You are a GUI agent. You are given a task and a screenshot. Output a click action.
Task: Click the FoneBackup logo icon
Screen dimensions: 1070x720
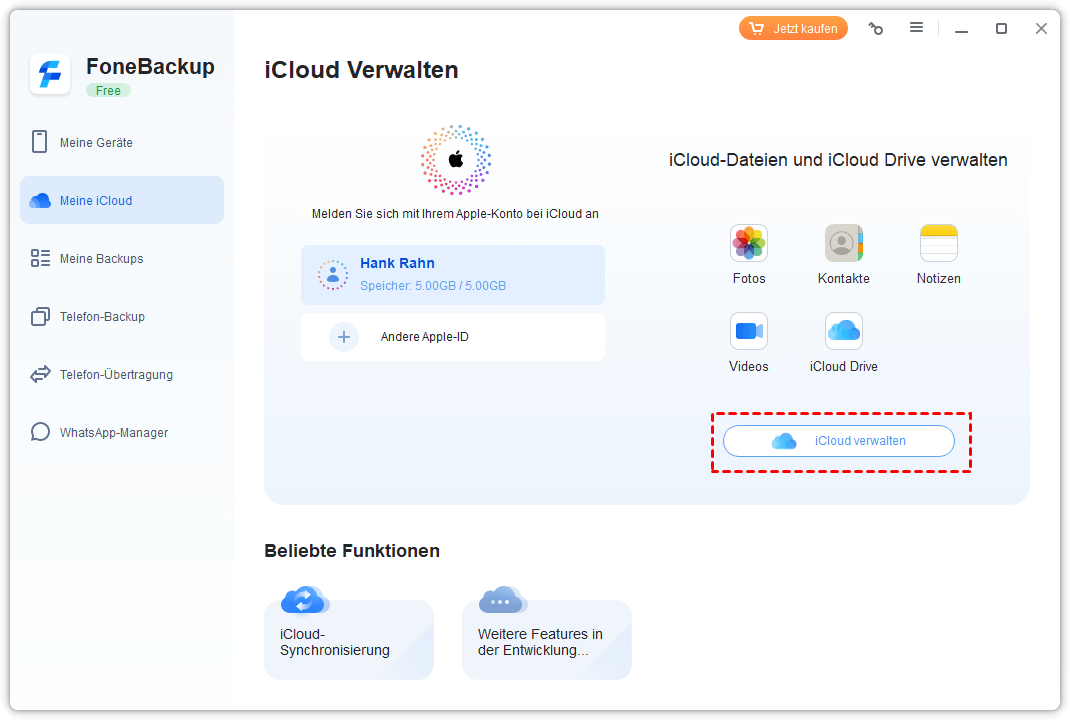point(50,75)
